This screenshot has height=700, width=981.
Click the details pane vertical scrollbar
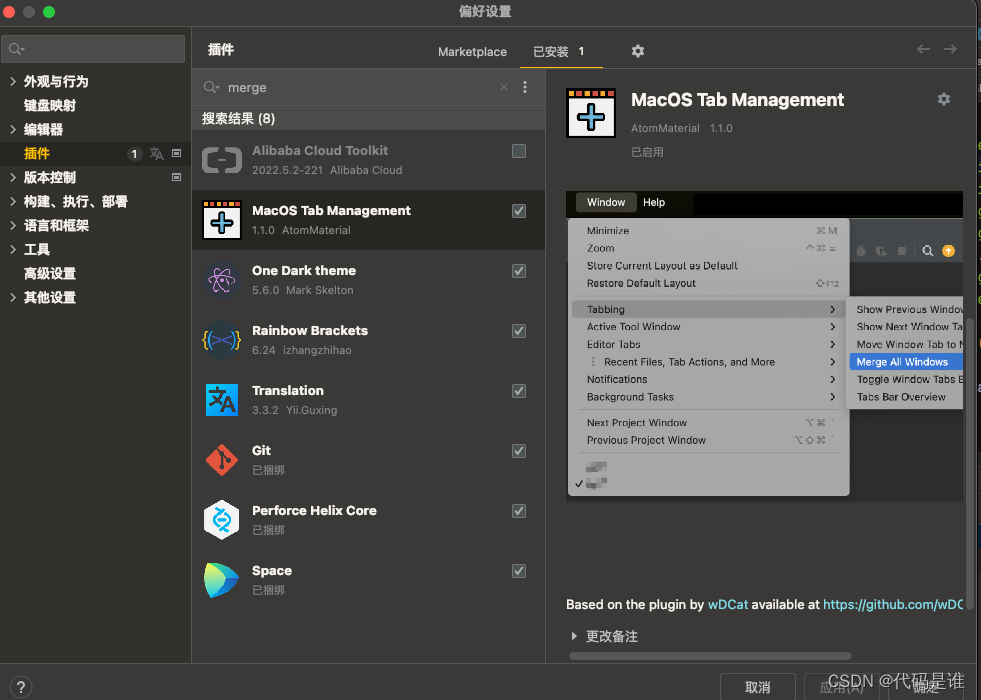coord(970,463)
